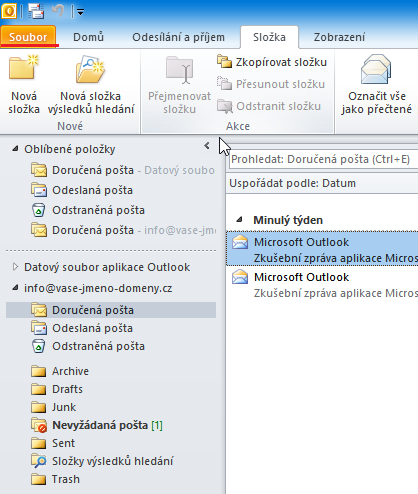Select Doručená pošta under info@ account

click(x=111, y=310)
